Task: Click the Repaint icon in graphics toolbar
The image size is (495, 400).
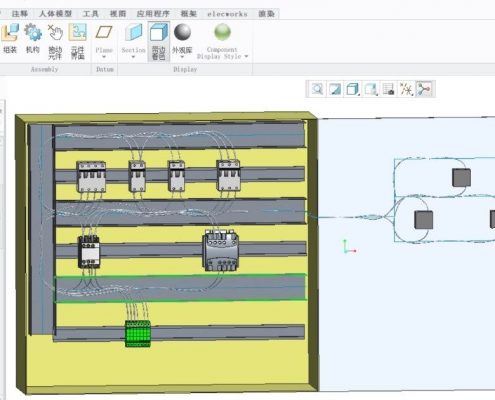Action: [335, 89]
